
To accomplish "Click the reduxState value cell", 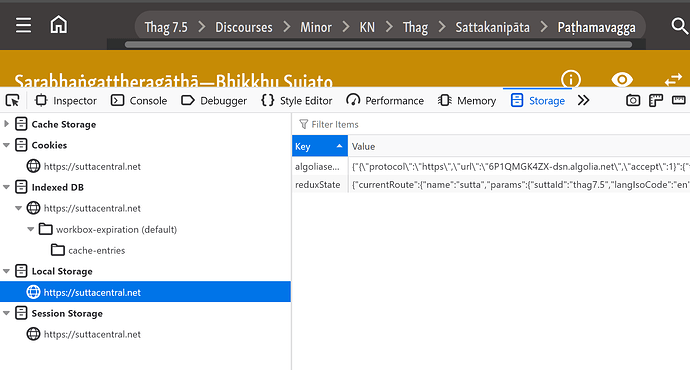I will (x=519, y=184).
